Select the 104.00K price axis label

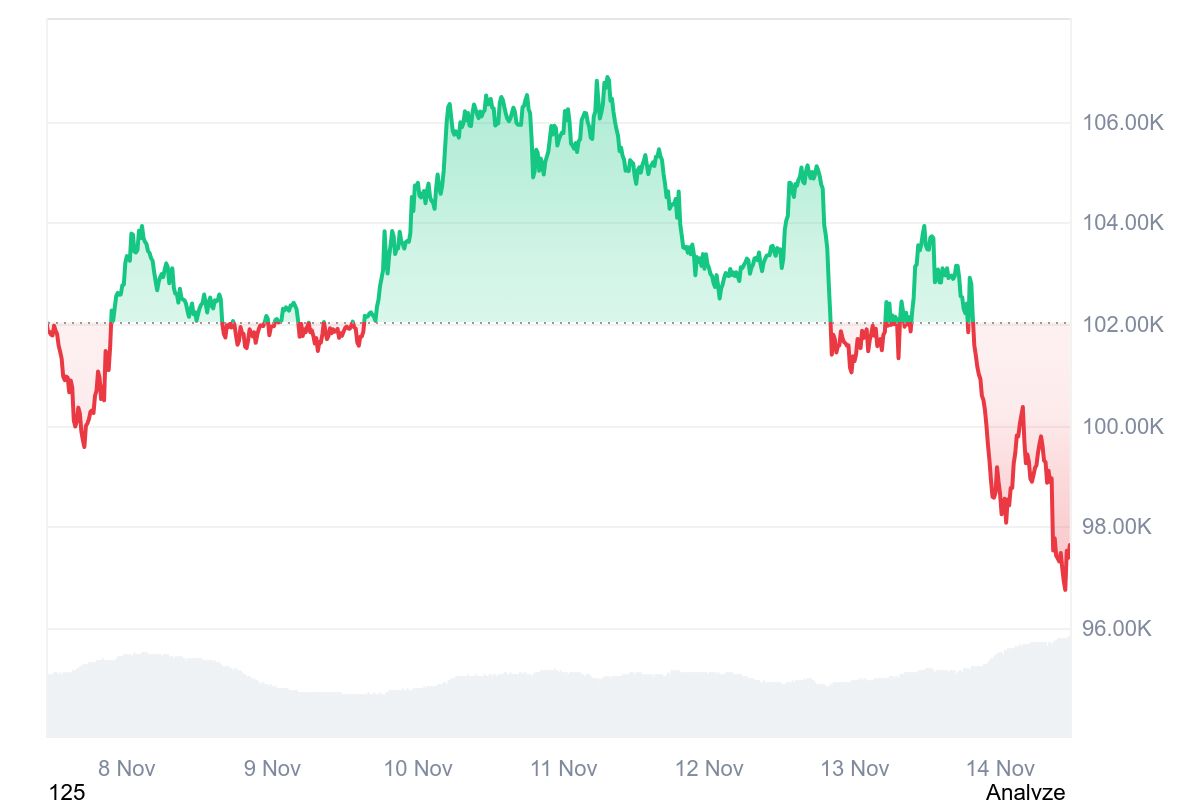click(x=1123, y=223)
